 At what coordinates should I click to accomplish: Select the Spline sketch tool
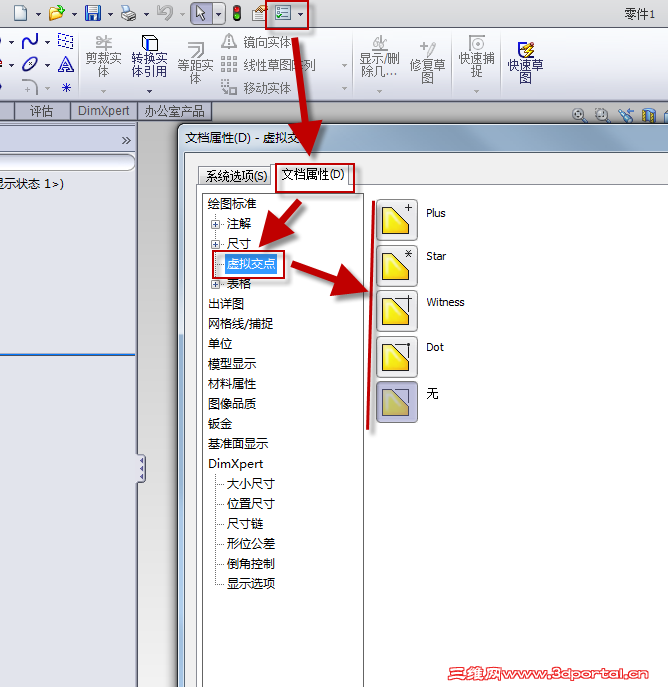(x=30, y=42)
